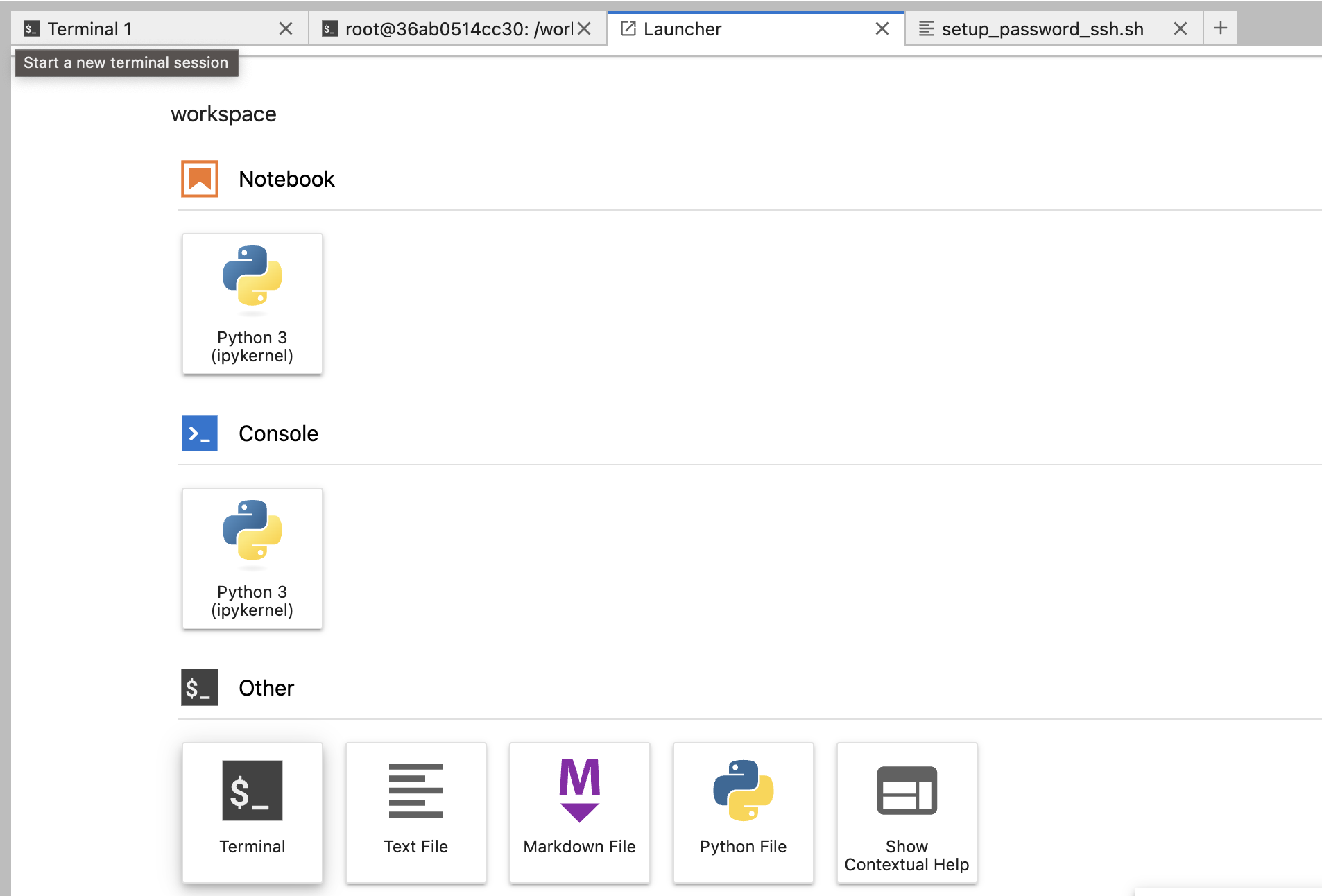Open a Python 3 ipykernel console

click(x=252, y=558)
